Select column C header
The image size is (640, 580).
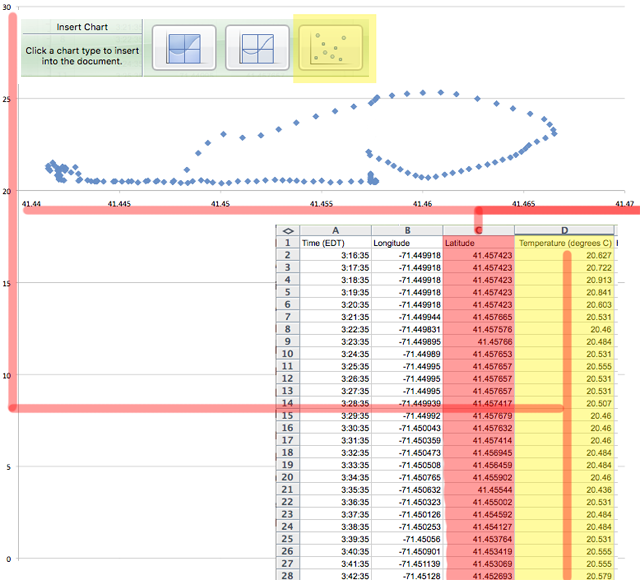[478, 229]
